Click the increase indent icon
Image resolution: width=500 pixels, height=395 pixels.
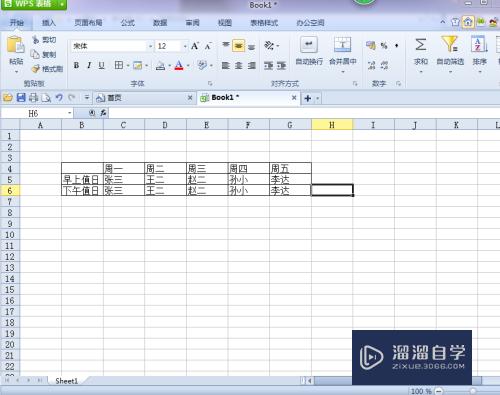pyautogui.click(x=281, y=66)
